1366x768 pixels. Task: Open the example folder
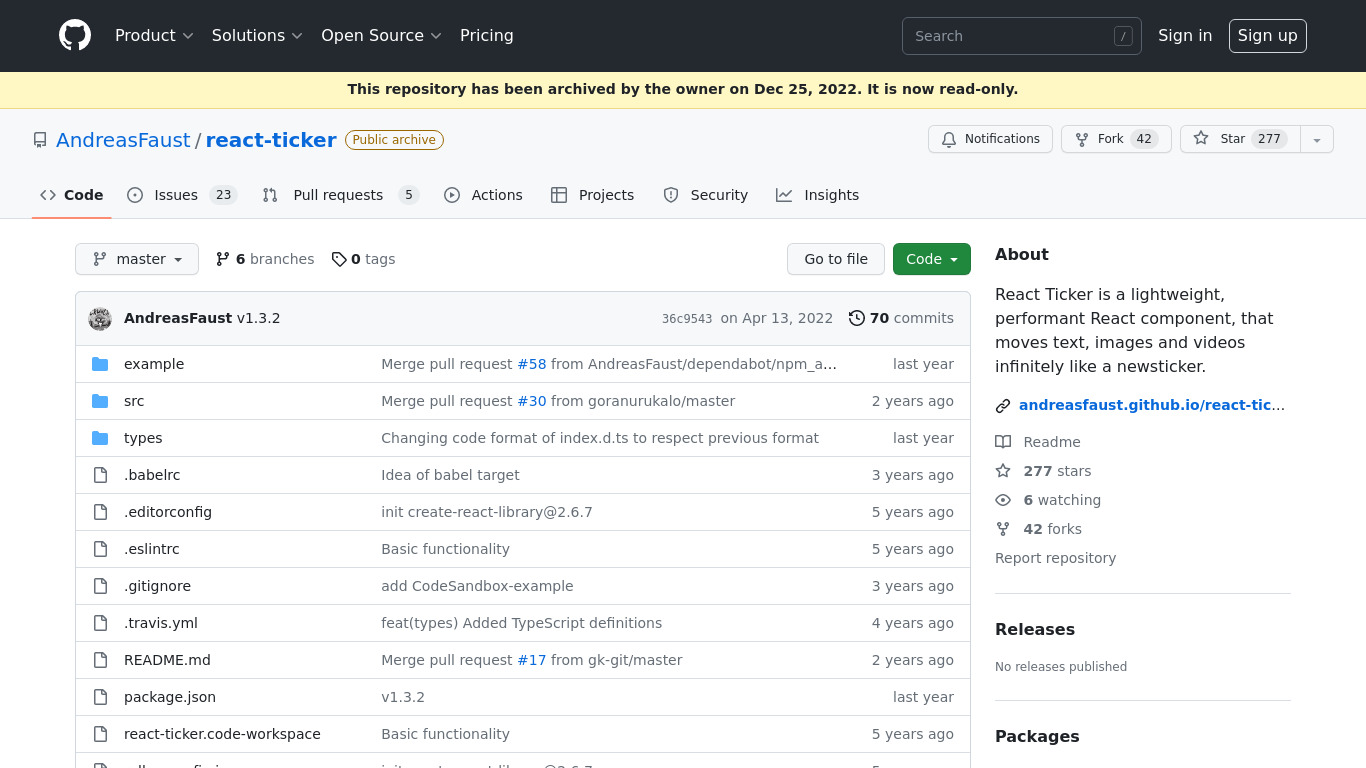click(154, 364)
